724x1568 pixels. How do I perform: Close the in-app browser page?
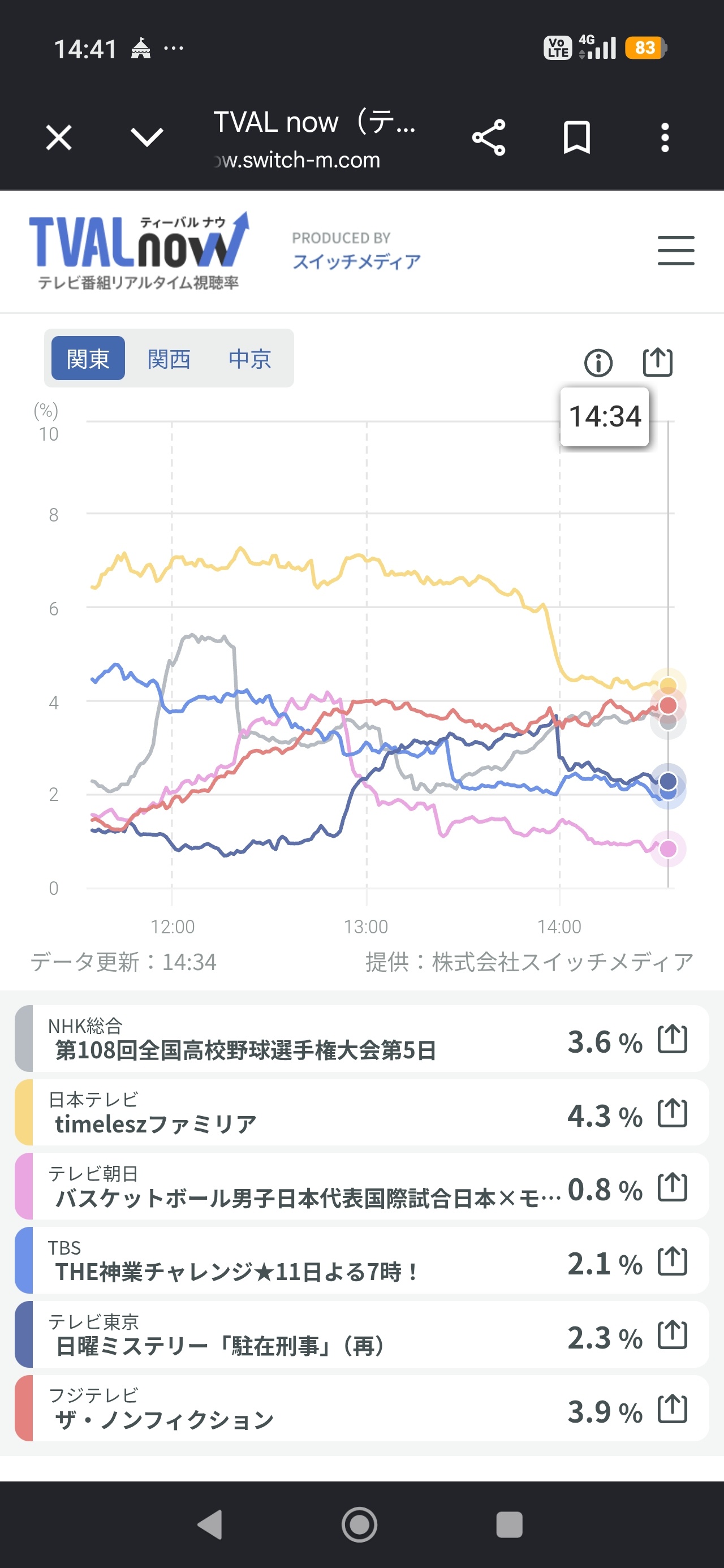(x=59, y=137)
